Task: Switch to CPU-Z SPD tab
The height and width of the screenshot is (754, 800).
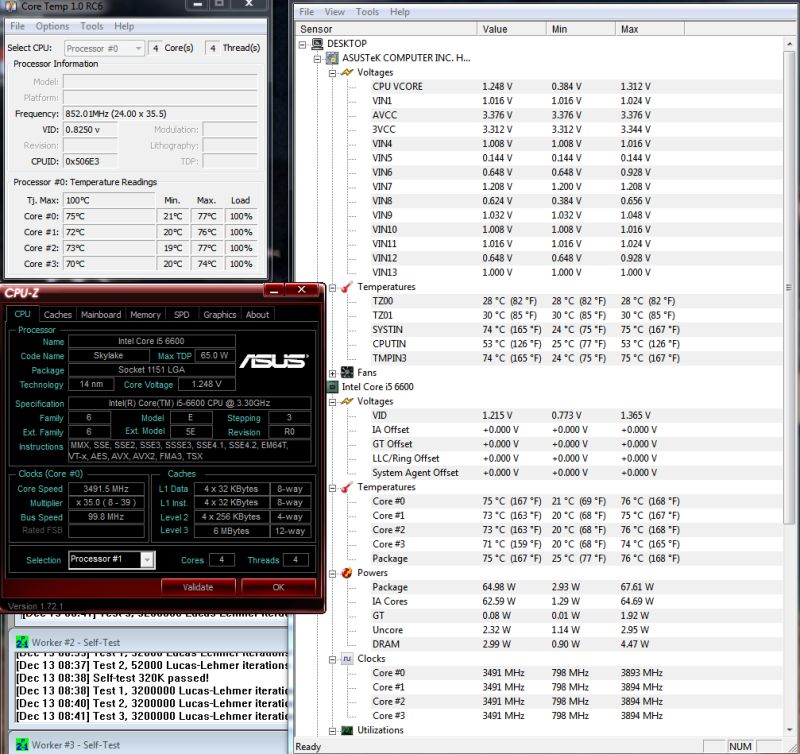Action: pos(182,315)
